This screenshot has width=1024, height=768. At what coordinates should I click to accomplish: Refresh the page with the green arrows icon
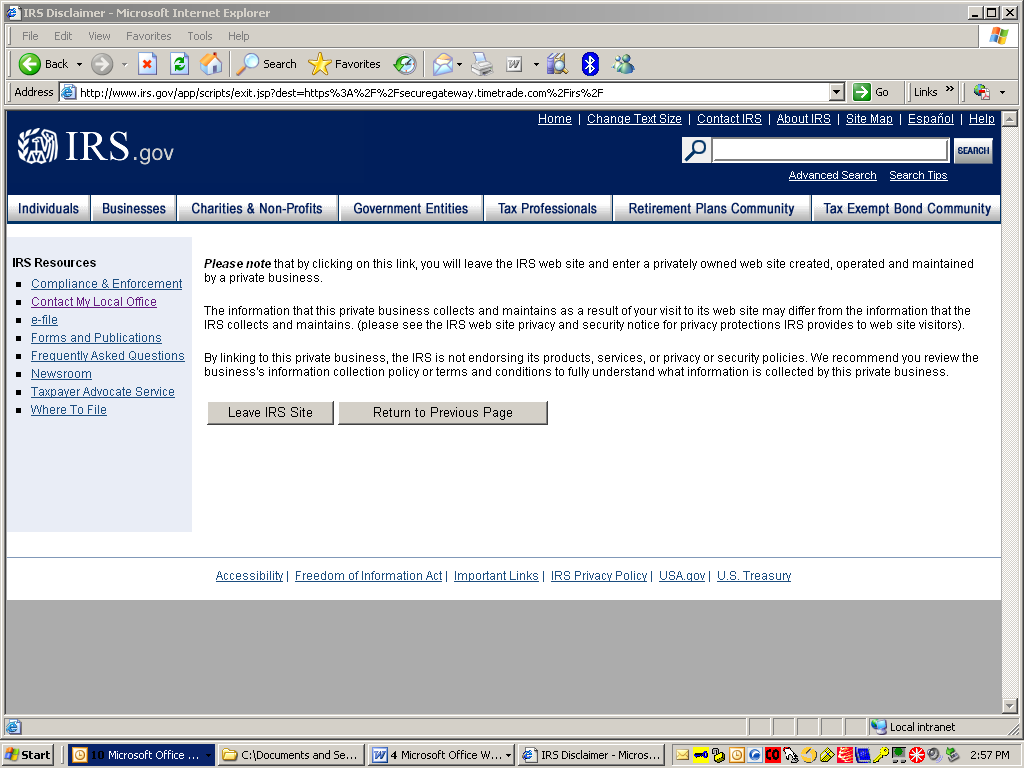click(179, 64)
